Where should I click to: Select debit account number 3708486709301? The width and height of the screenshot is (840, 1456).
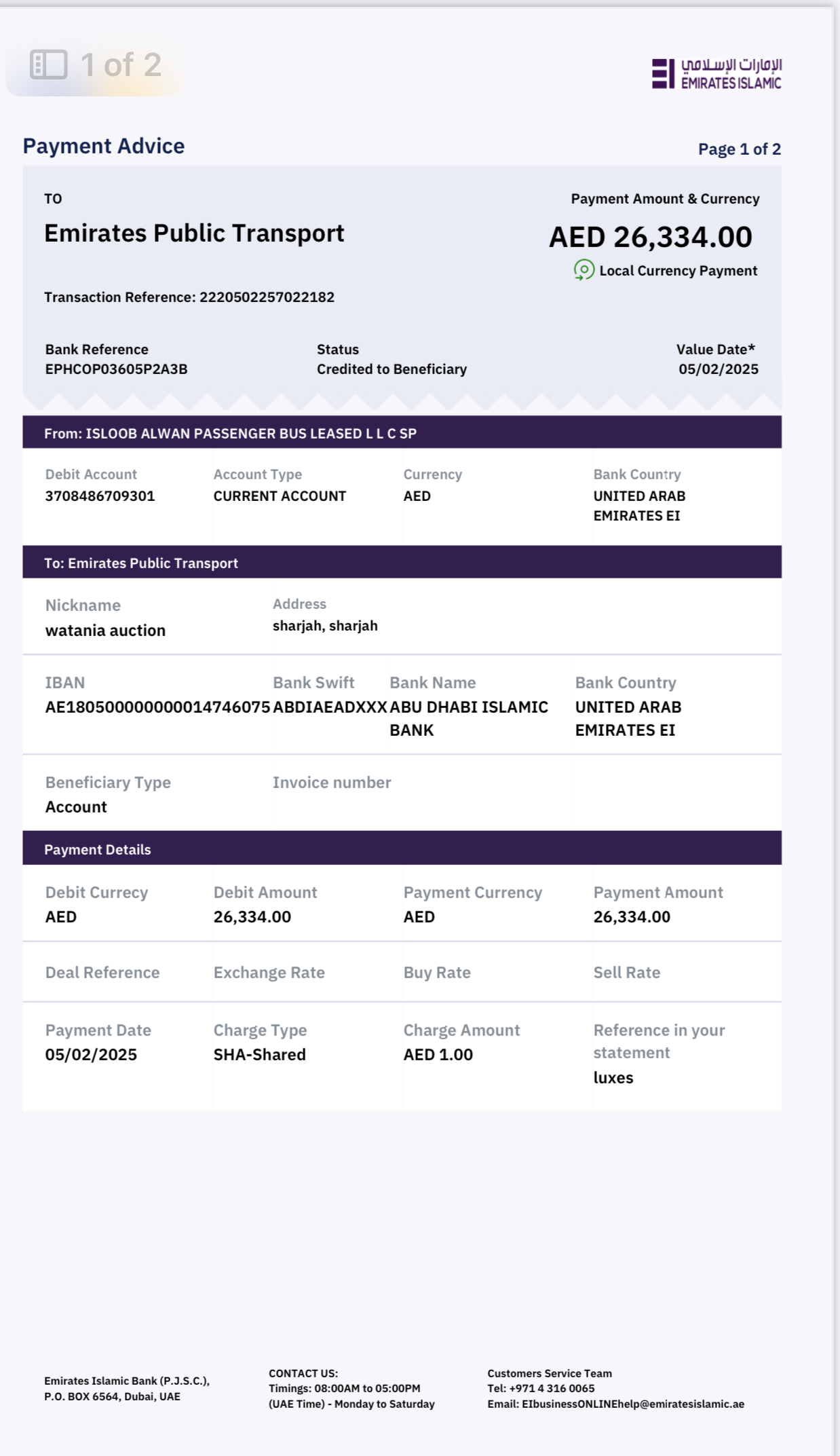point(100,496)
